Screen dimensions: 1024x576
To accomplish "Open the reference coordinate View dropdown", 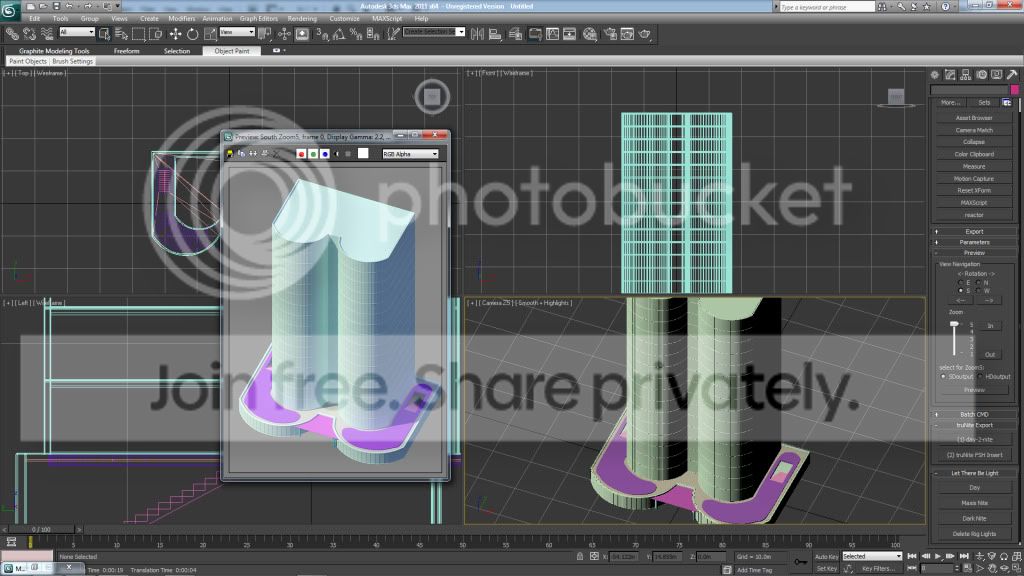I will tap(237, 32).
